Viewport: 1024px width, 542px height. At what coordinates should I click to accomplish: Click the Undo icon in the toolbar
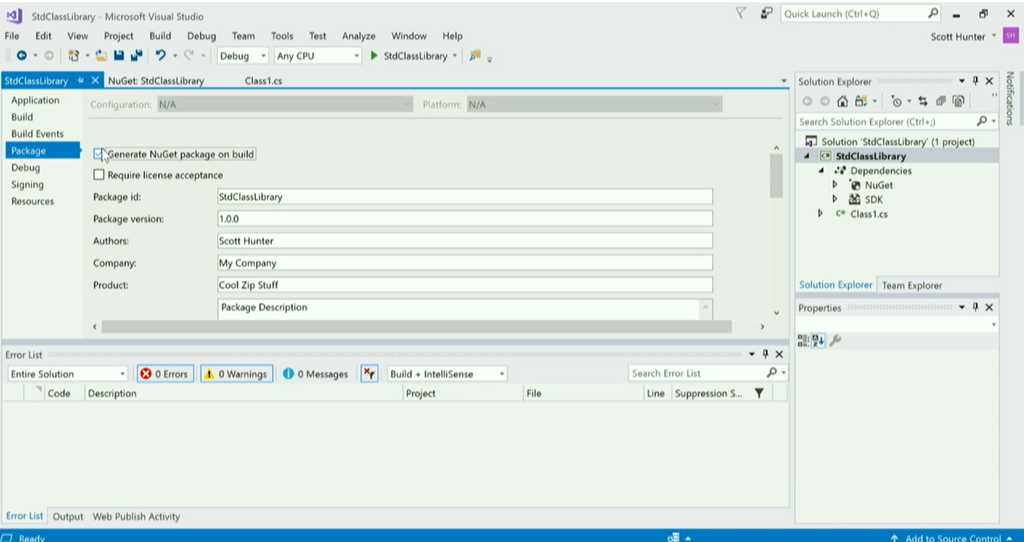pyautogui.click(x=160, y=56)
